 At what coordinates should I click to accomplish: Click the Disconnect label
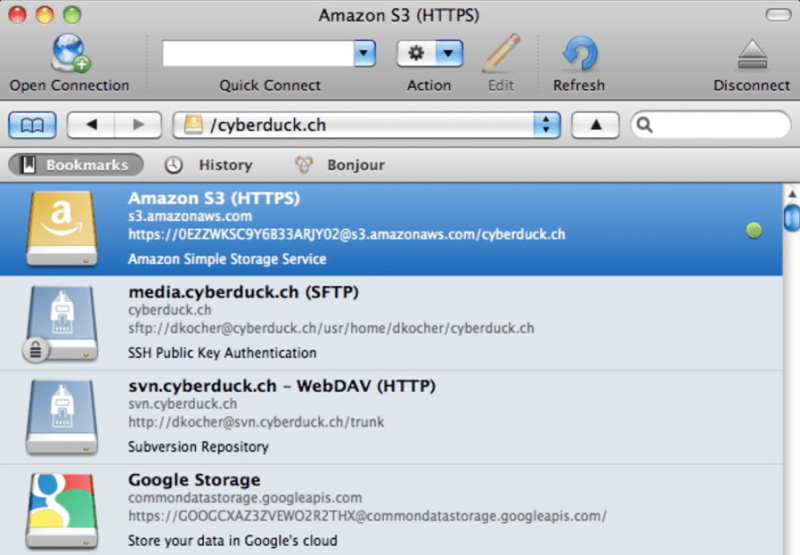tap(752, 85)
